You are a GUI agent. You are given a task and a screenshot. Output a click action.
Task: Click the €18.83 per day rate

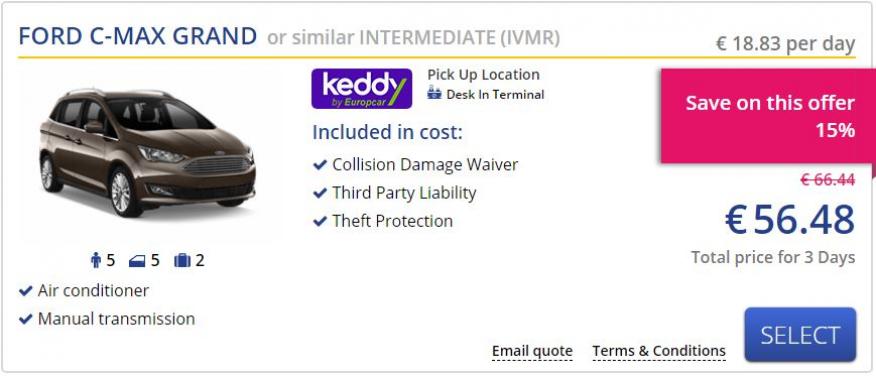coord(785,44)
